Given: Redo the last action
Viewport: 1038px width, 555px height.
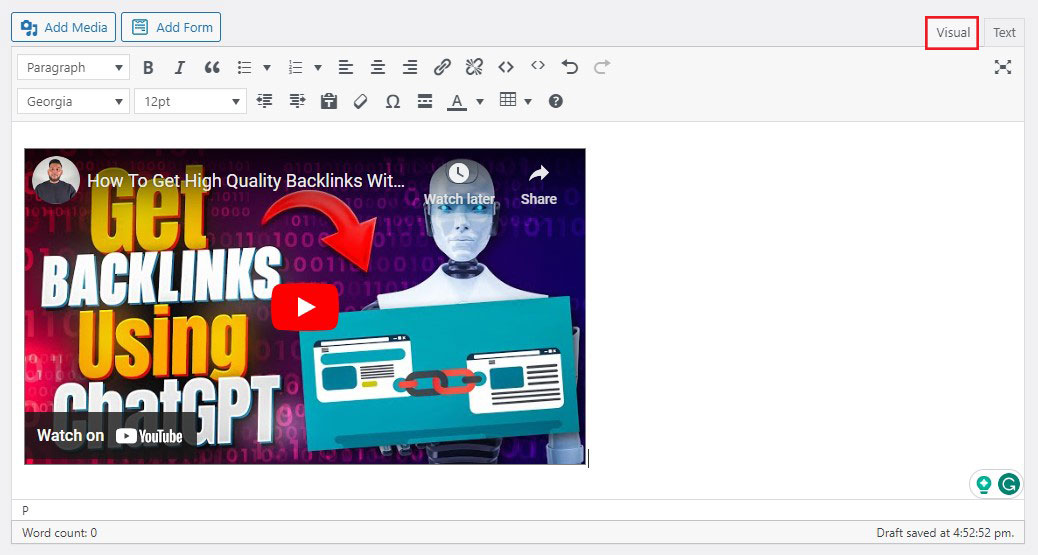Looking at the screenshot, I should pyautogui.click(x=602, y=67).
